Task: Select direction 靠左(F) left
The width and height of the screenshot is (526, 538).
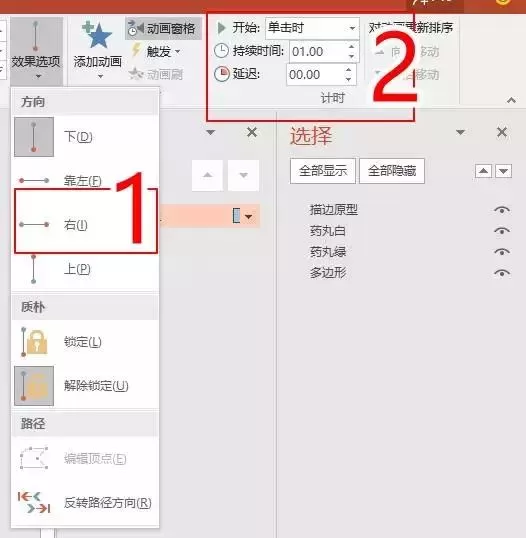Action: [85, 180]
